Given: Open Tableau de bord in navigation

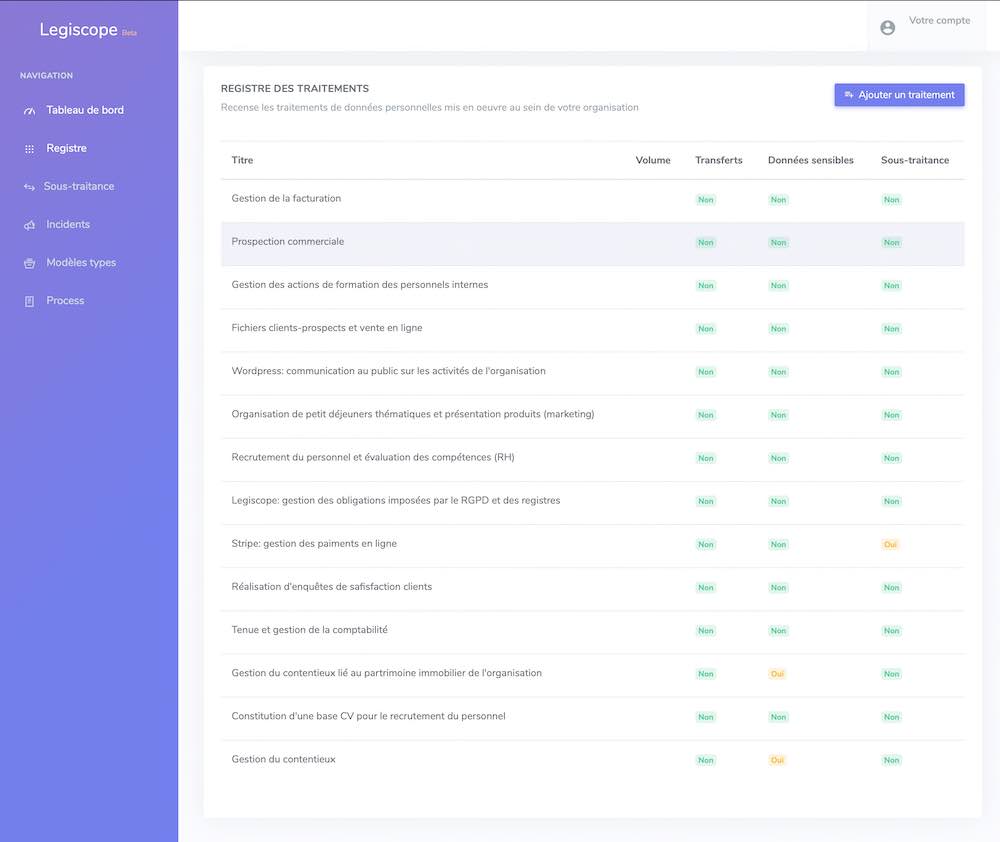Looking at the screenshot, I should [x=85, y=110].
